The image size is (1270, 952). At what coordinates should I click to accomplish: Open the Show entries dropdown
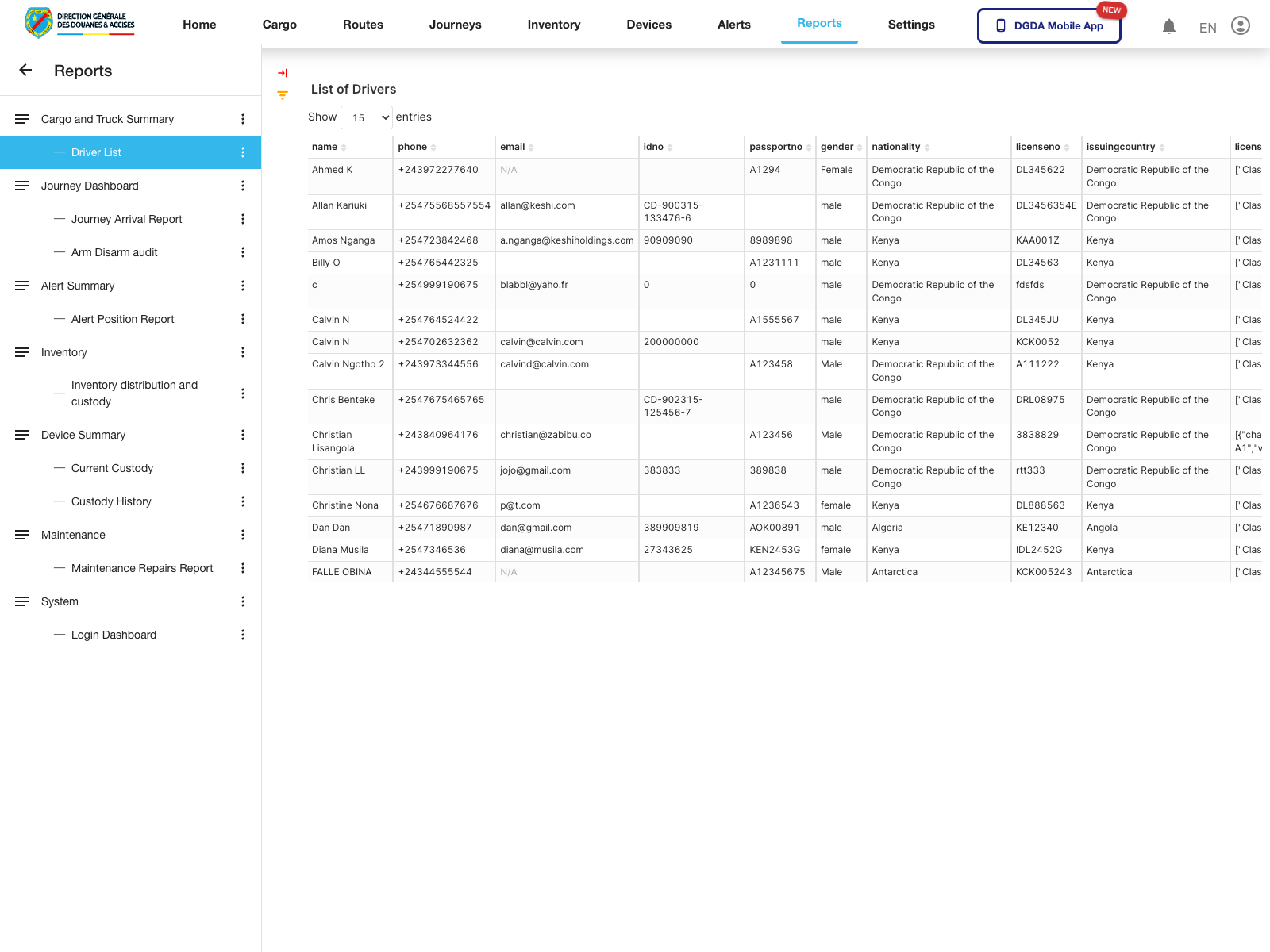pos(366,117)
